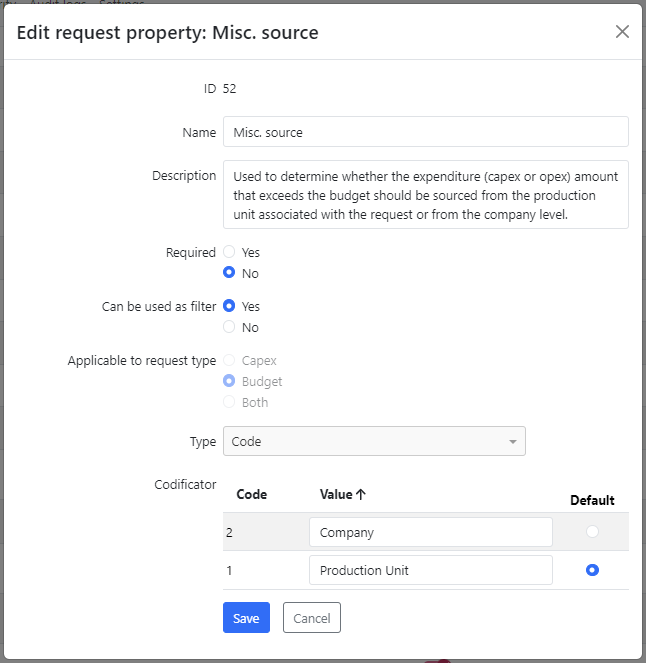Click the ID value 52
Viewport: 646px width, 663px height.
click(x=230, y=88)
